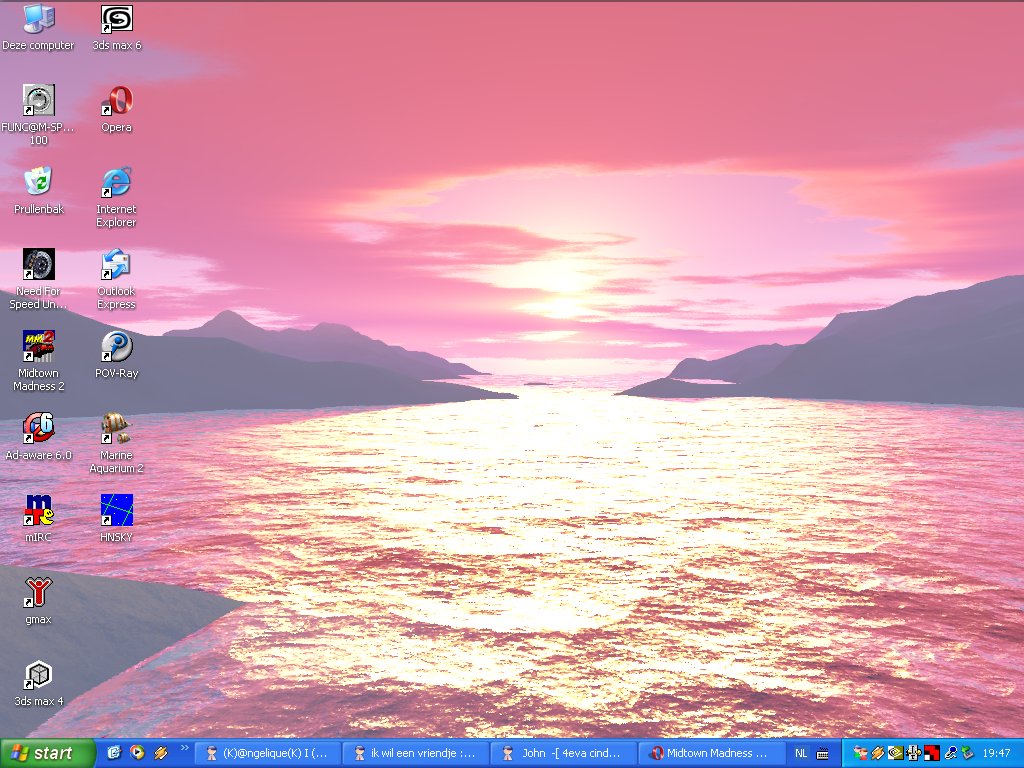Open the Prullenbak recycle bin
The width and height of the screenshot is (1024, 768).
coord(39,183)
